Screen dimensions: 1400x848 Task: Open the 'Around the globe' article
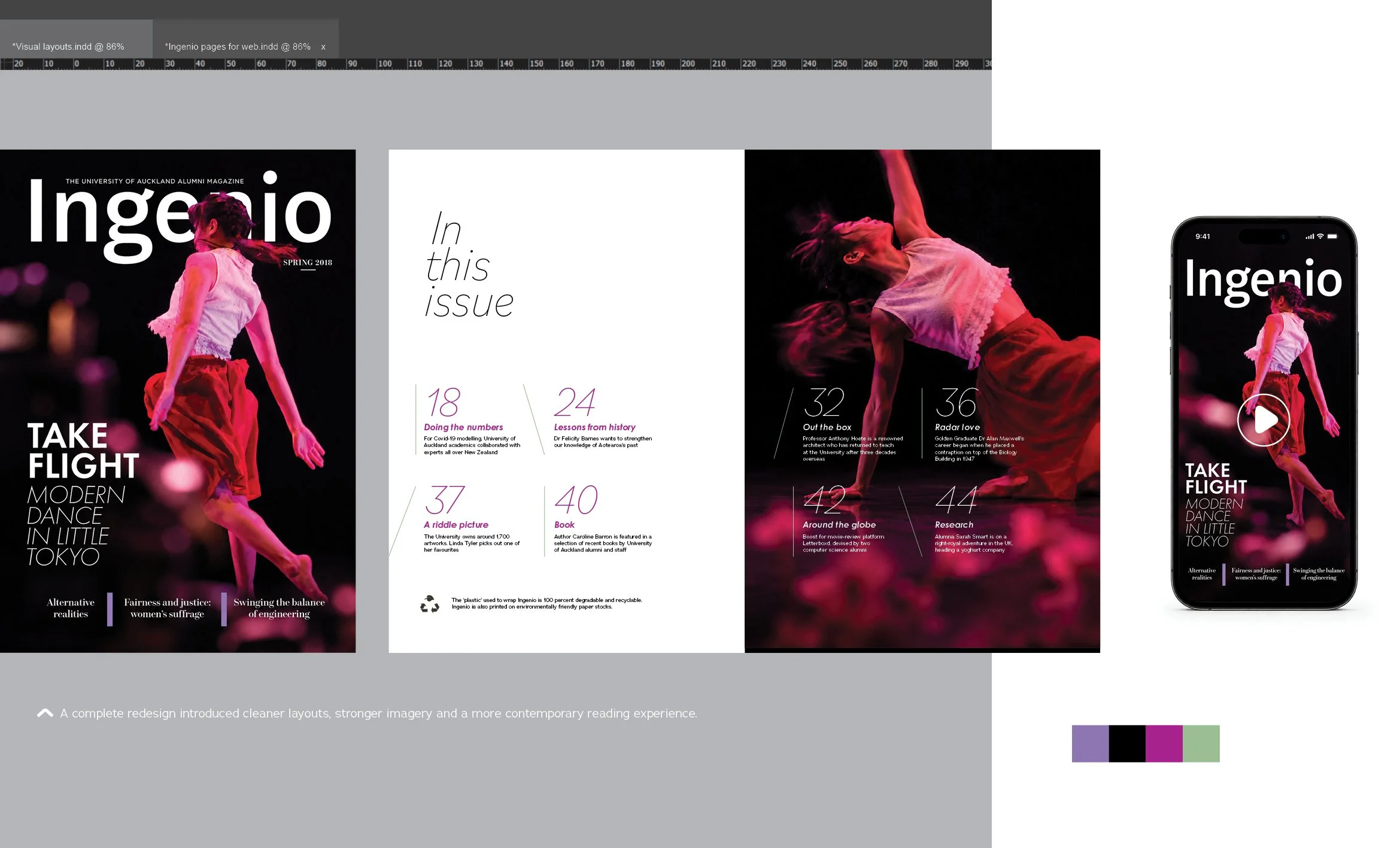[x=839, y=525]
